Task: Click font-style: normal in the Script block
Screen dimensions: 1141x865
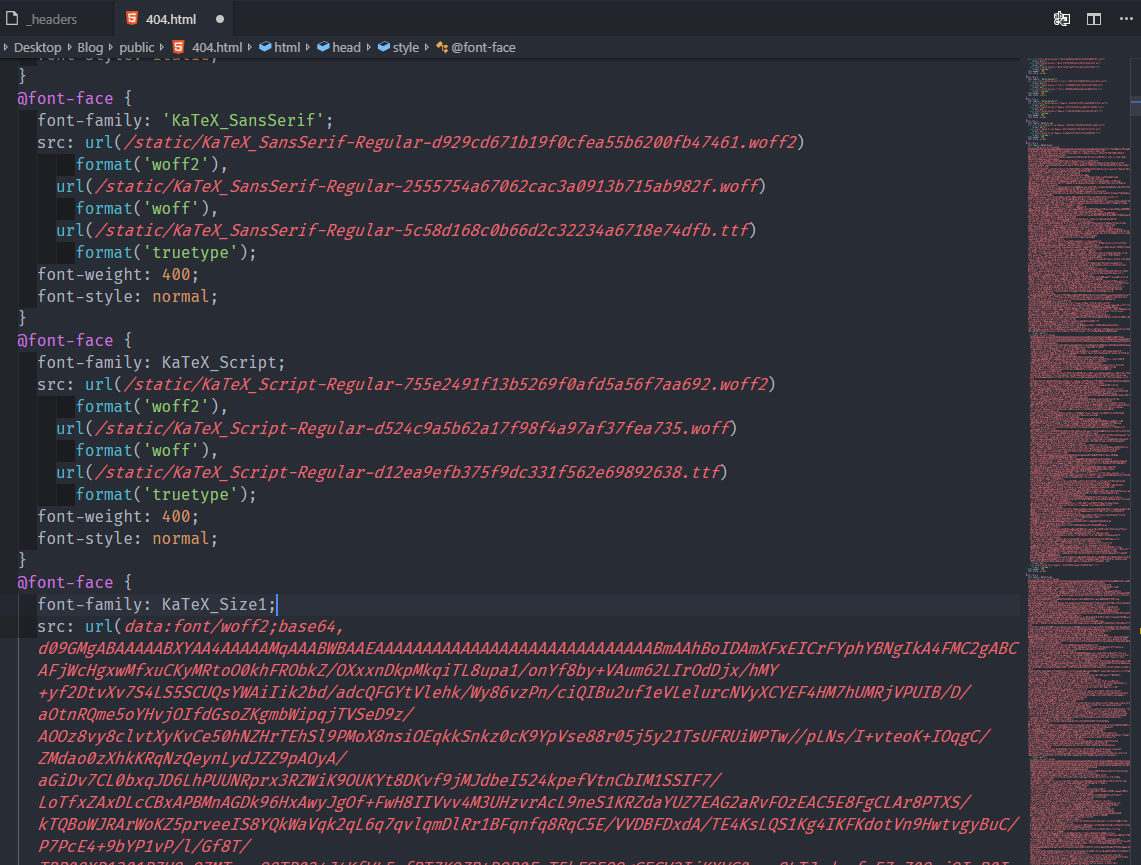Action: [x=127, y=538]
